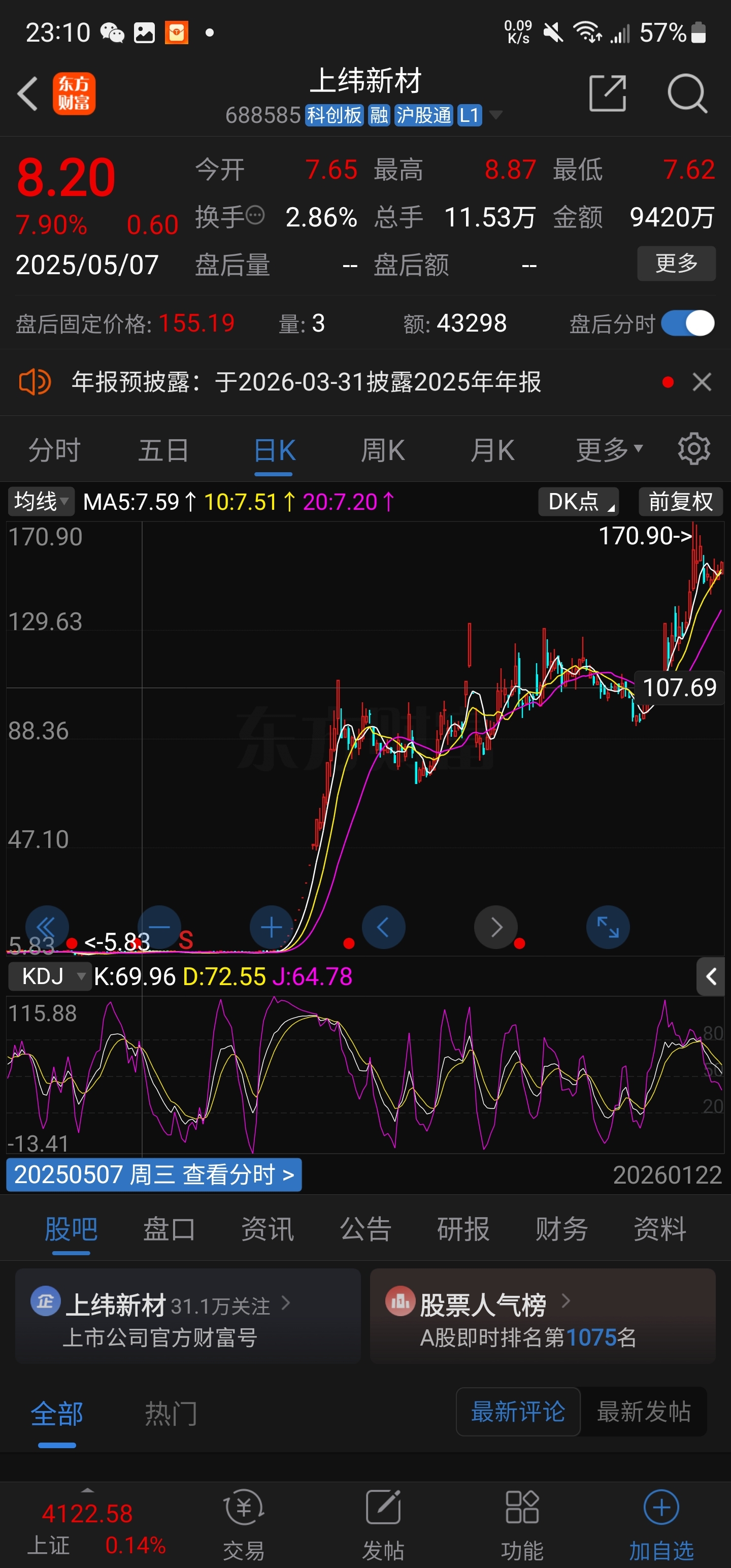The height and width of the screenshot is (1568, 731).
Task: Open the KDJ indicator dropdown
Action: 50,976
